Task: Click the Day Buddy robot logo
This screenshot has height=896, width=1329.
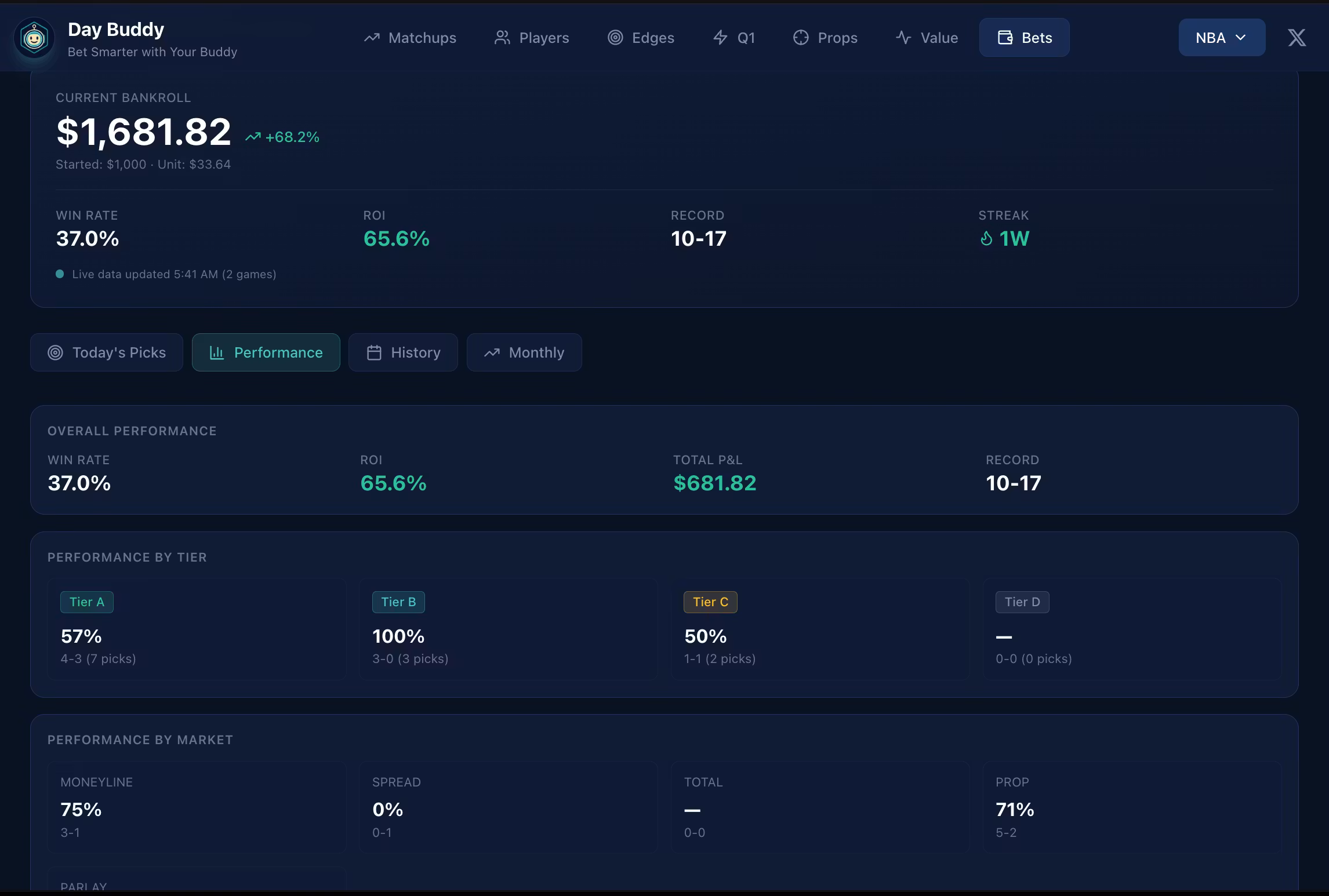Action: pos(34,38)
